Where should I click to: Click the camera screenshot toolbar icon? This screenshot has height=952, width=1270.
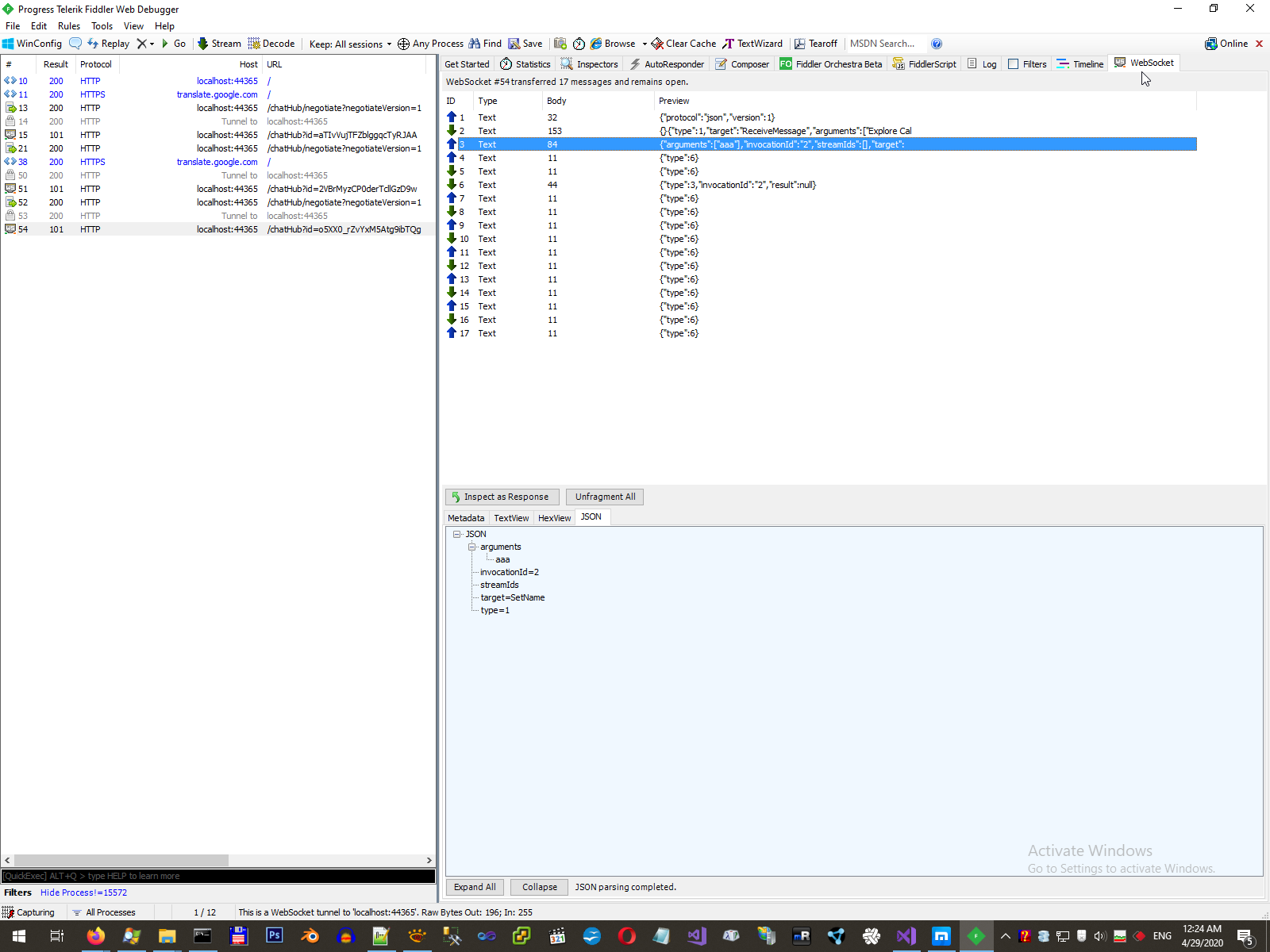pos(560,44)
